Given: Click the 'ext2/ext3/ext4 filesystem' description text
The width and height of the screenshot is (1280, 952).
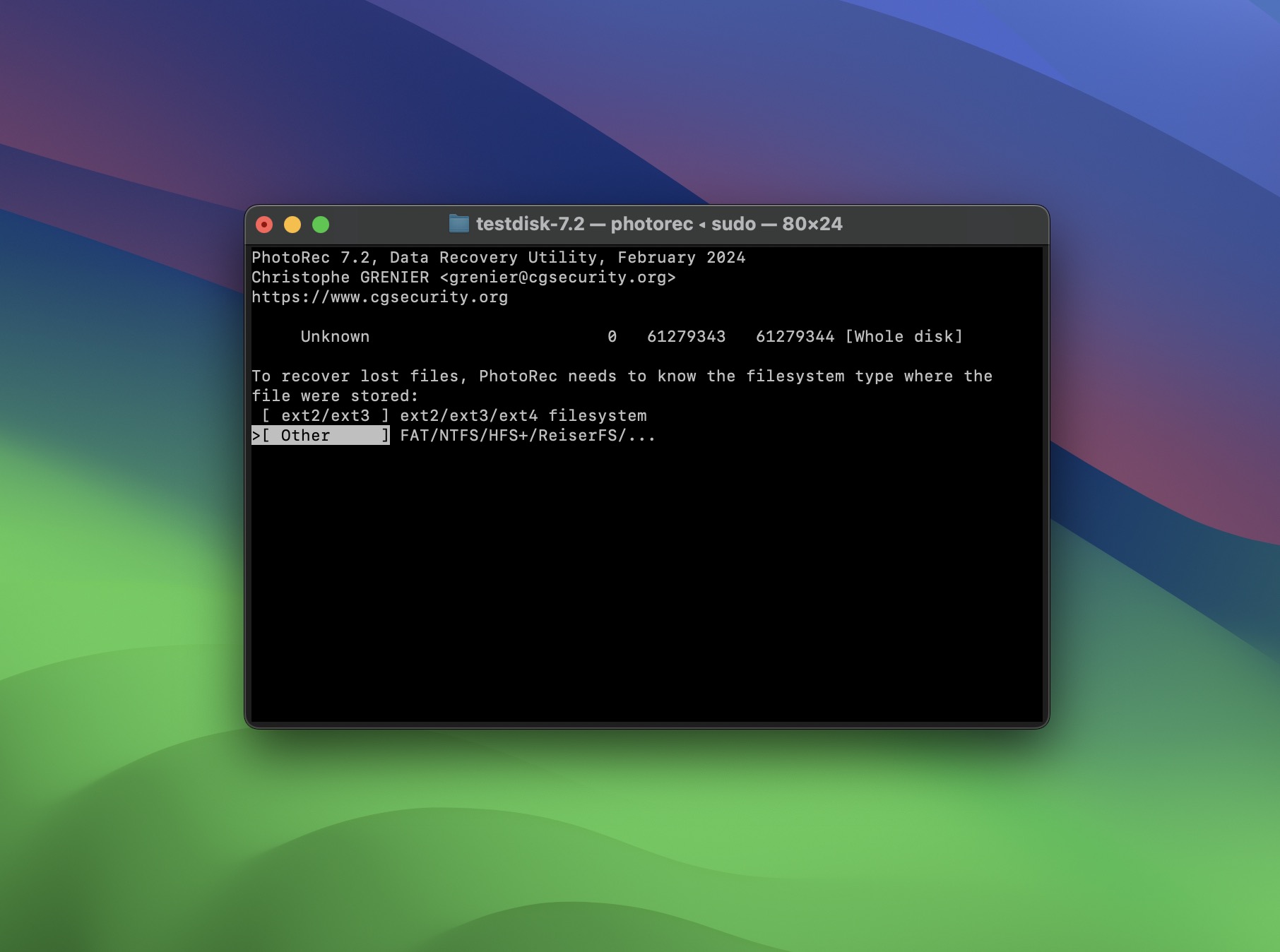Looking at the screenshot, I should point(523,416).
